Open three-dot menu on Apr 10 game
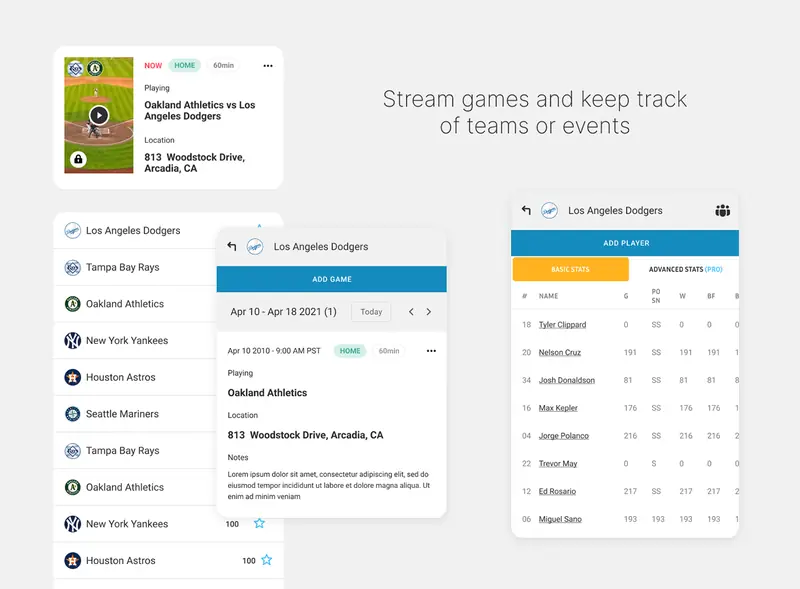The image size is (800, 589). tap(431, 351)
